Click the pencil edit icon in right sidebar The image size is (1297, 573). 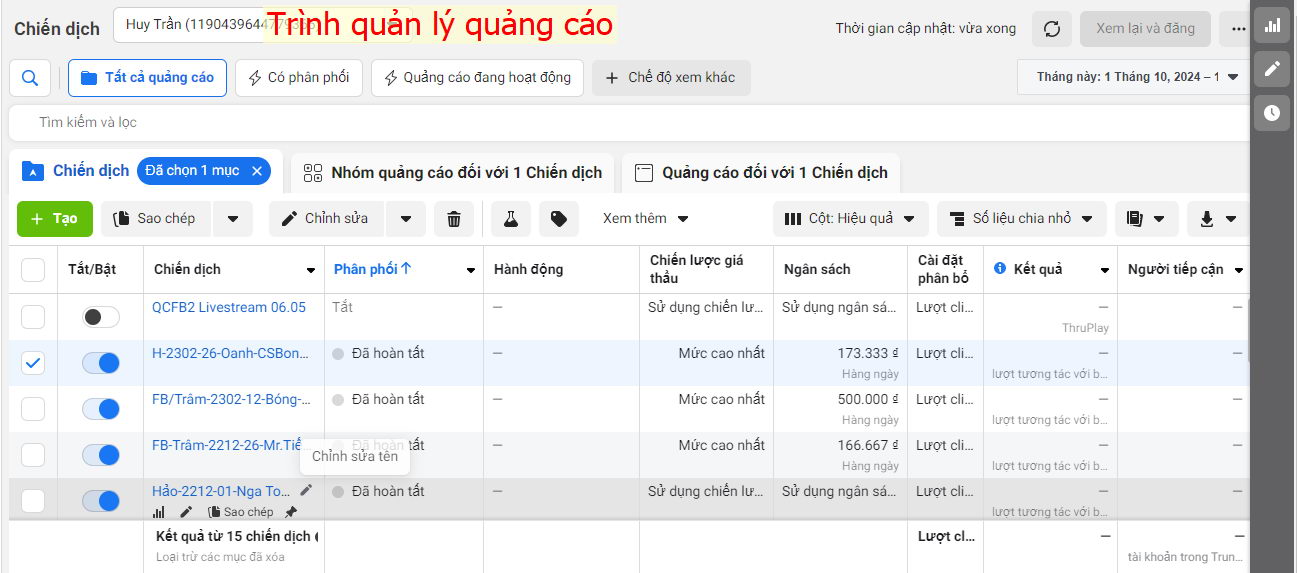(1272, 69)
